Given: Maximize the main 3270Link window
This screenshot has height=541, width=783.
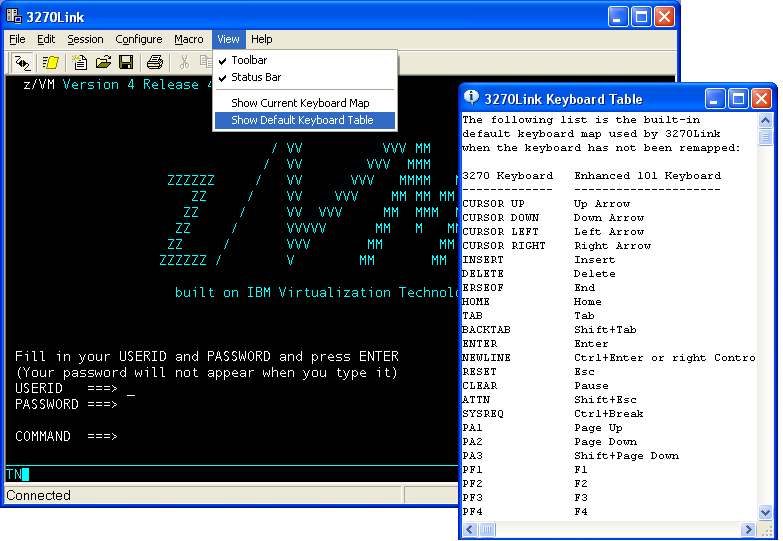Looking at the screenshot, I should [641, 16].
